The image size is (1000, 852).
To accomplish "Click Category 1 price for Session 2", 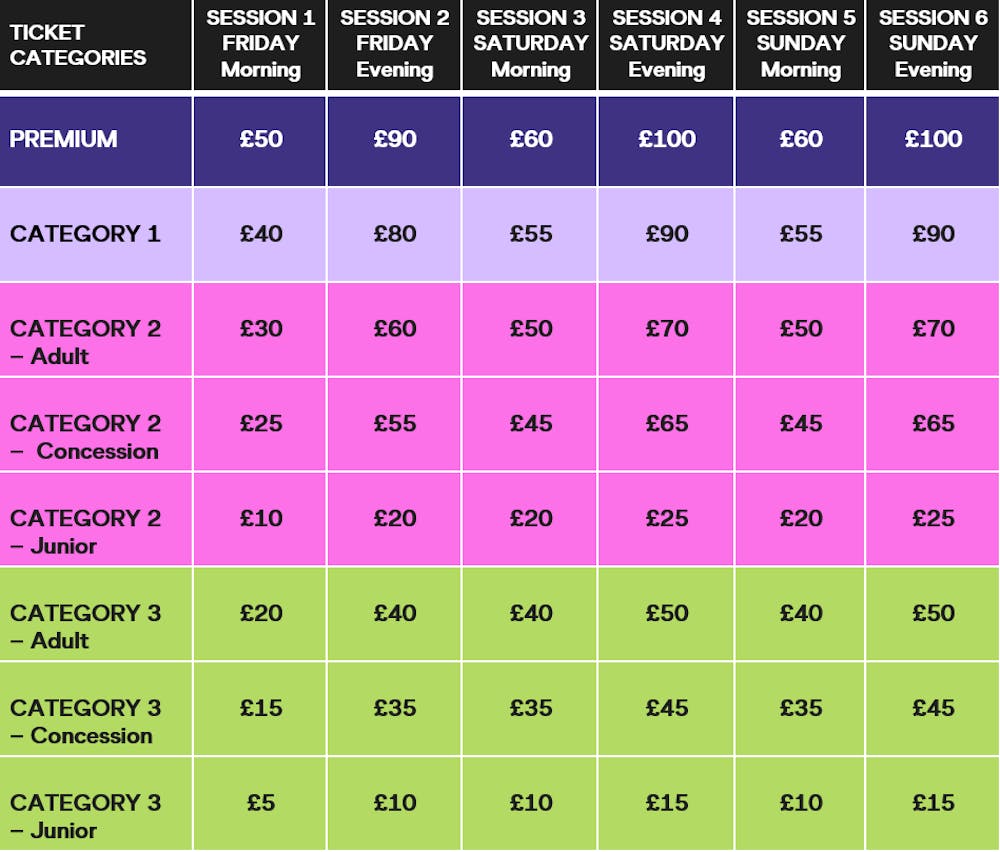I will [395, 234].
